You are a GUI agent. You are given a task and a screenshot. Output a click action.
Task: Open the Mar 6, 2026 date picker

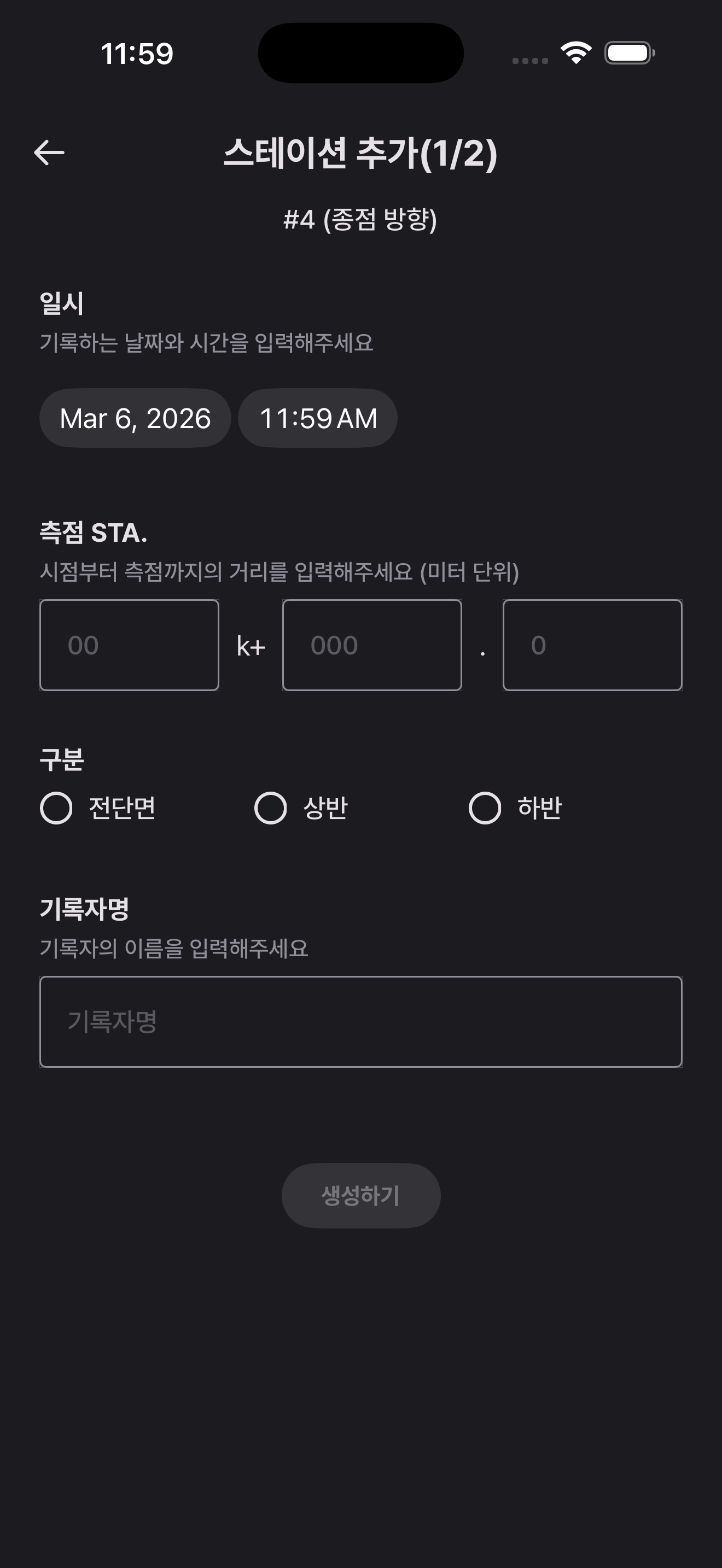click(x=135, y=419)
